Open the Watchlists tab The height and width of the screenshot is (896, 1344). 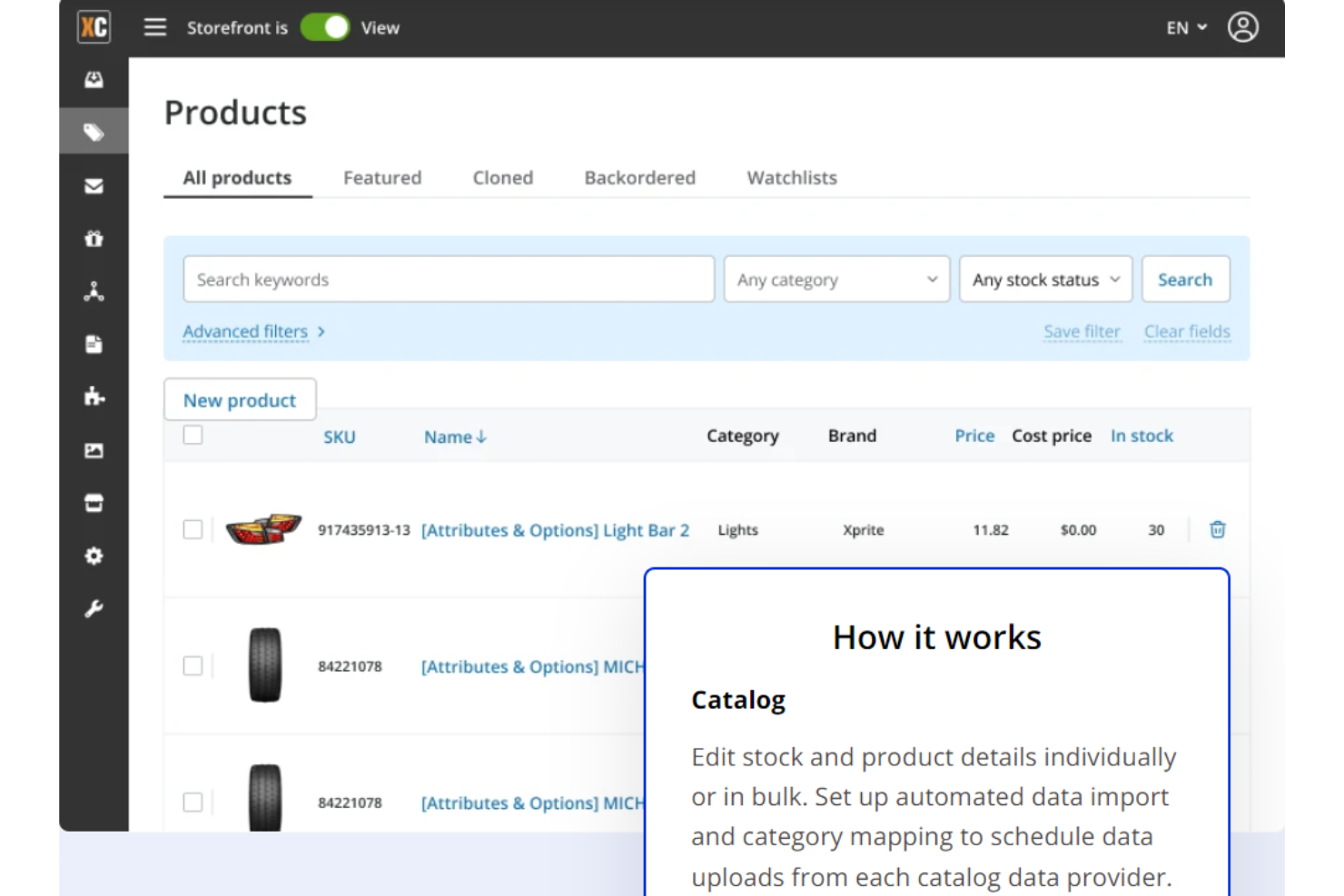(791, 177)
